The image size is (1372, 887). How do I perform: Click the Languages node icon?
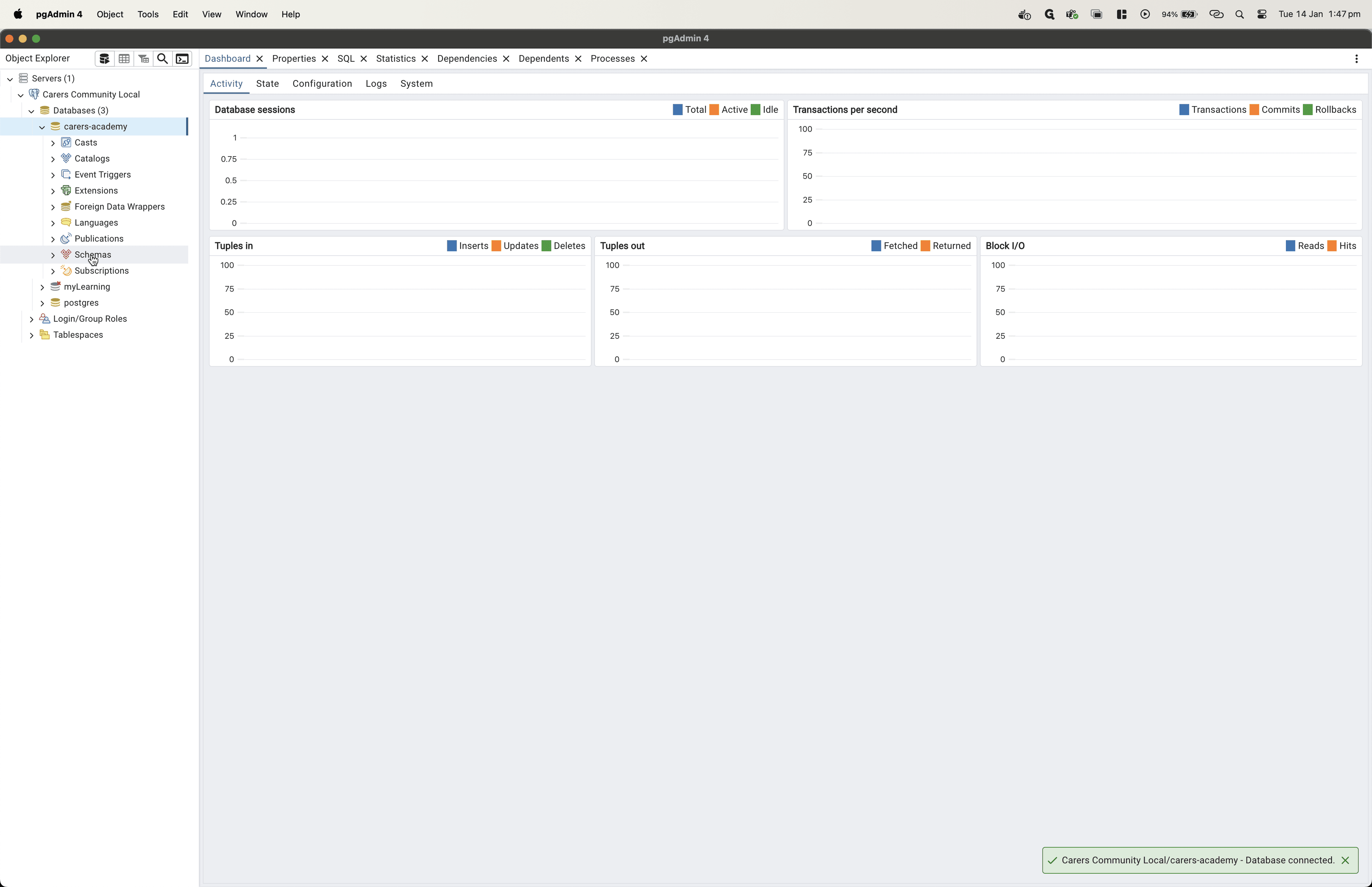click(x=66, y=222)
